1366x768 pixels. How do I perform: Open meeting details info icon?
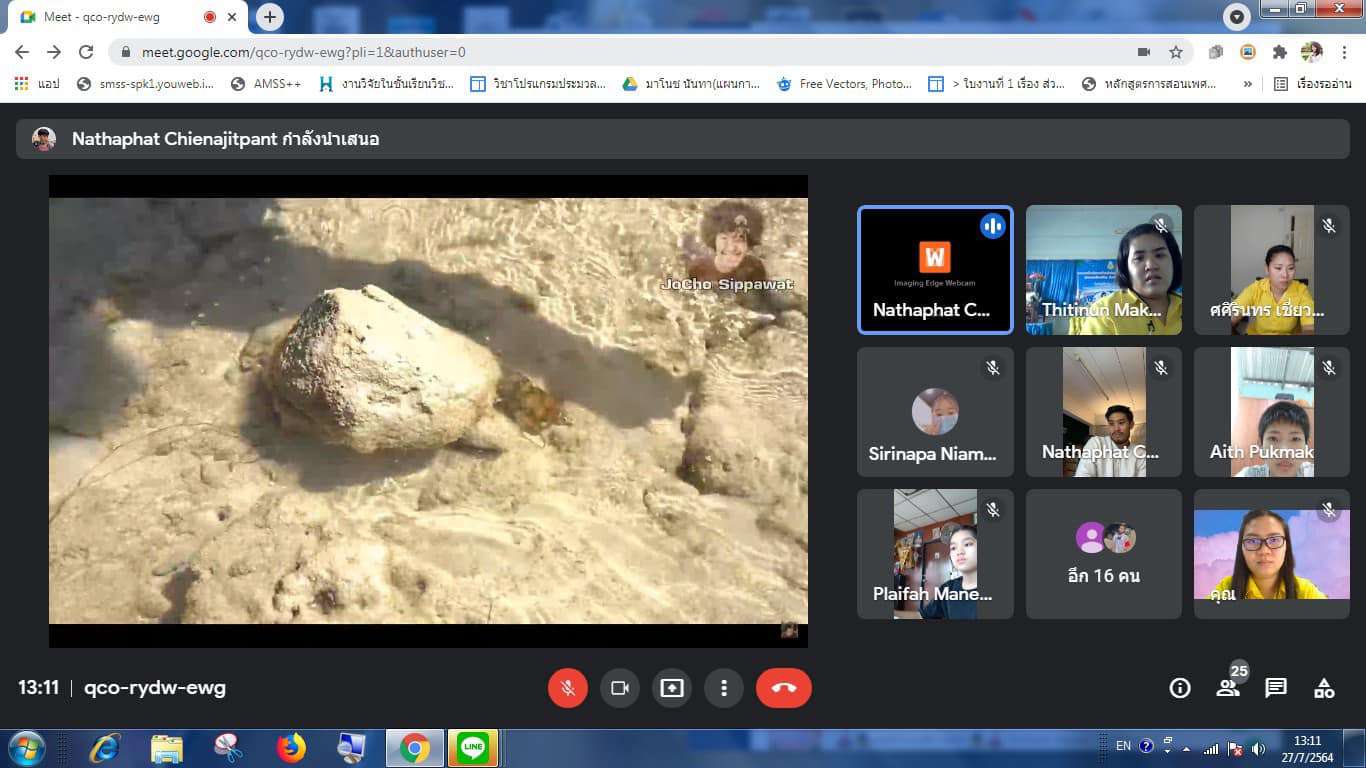(1180, 688)
